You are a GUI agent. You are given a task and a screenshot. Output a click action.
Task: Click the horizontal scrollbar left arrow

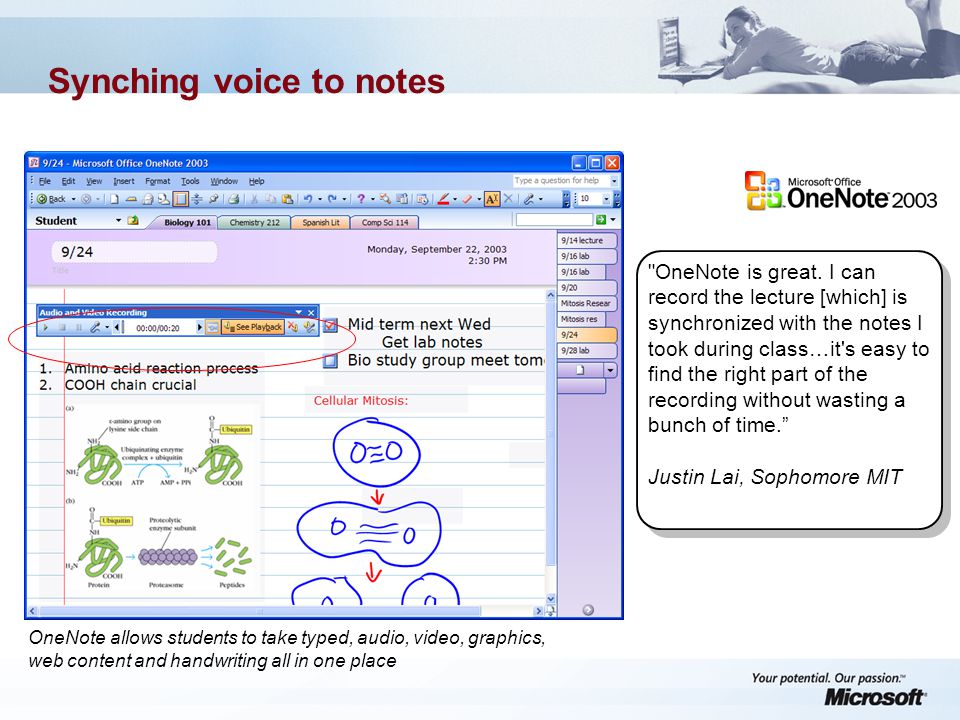click(x=32, y=611)
